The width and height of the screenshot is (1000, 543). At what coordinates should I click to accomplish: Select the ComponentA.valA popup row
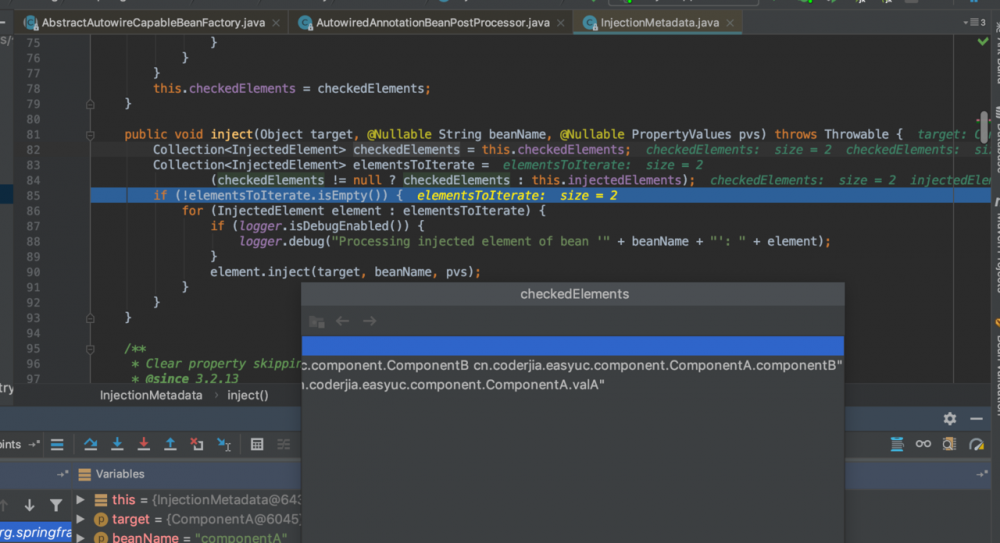point(573,385)
